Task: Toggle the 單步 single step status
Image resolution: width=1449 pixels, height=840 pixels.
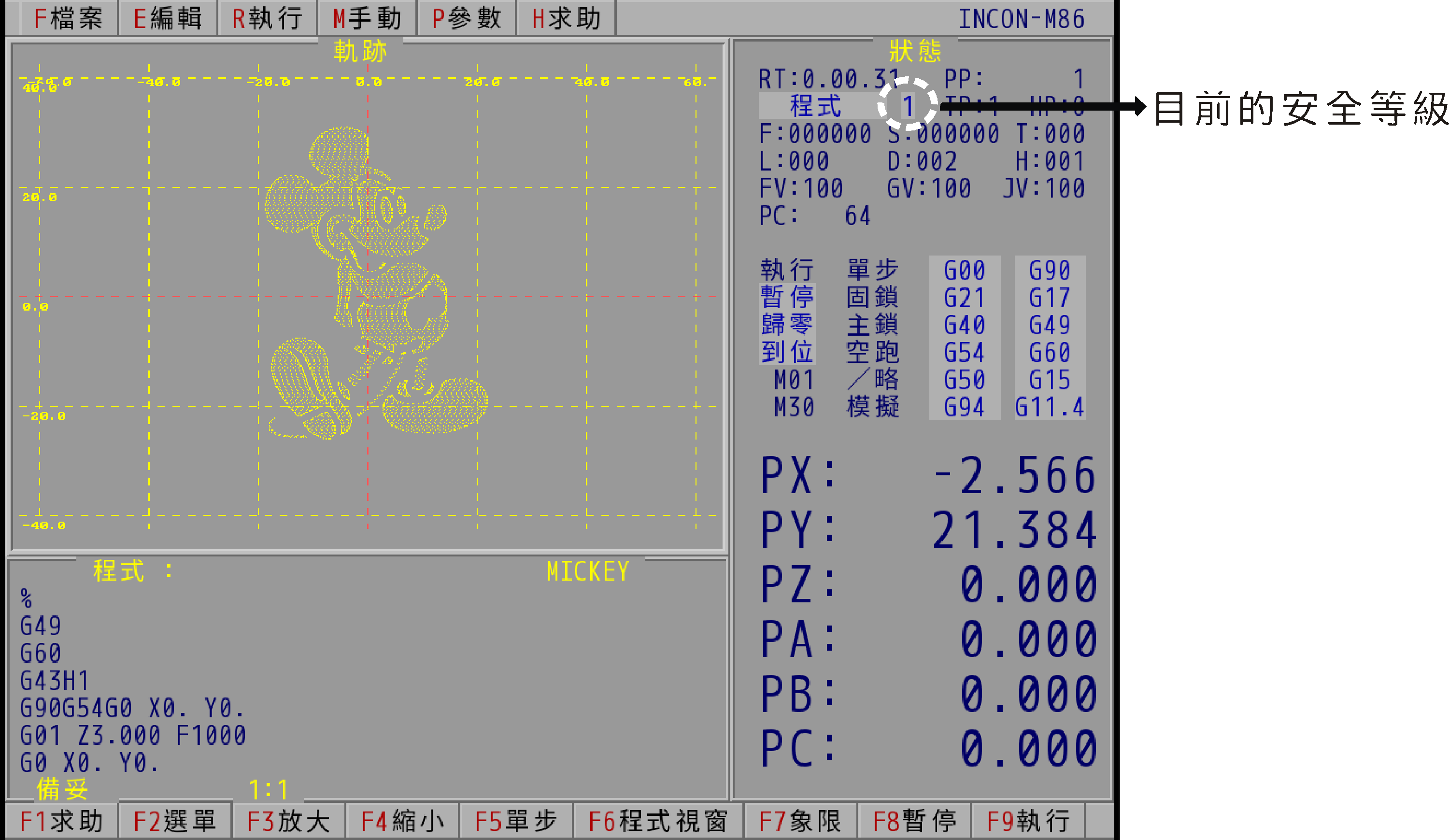Action: click(872, 270)
